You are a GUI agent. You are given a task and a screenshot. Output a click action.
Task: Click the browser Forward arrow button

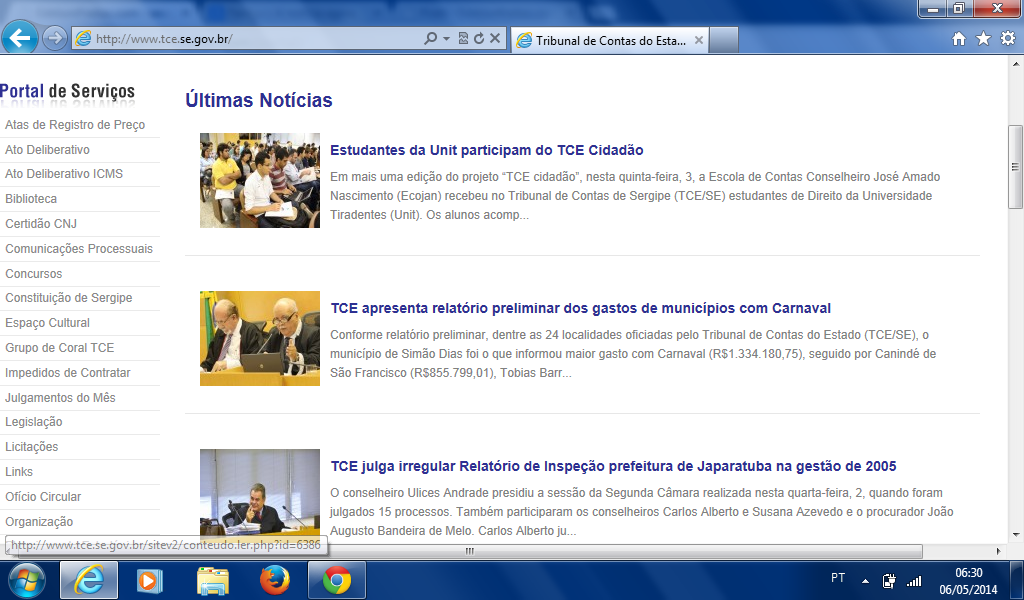55,39
